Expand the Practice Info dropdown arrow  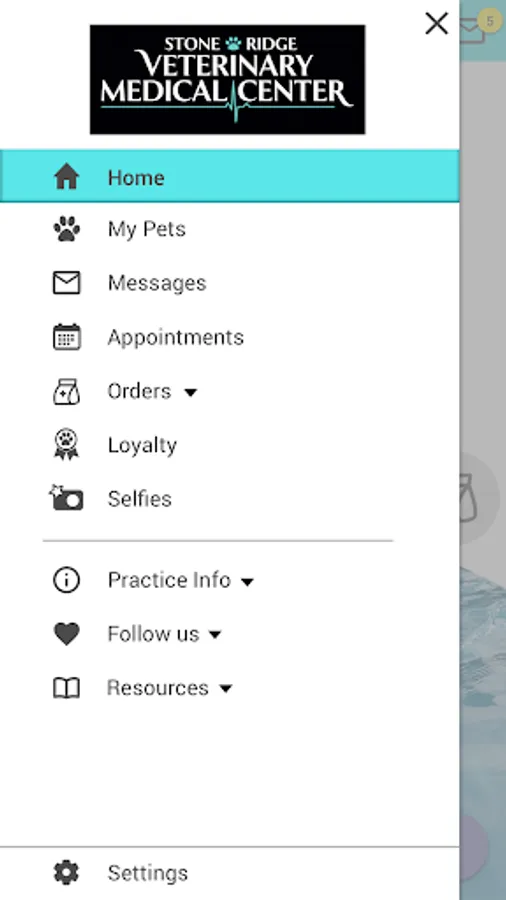click(247, 582)
